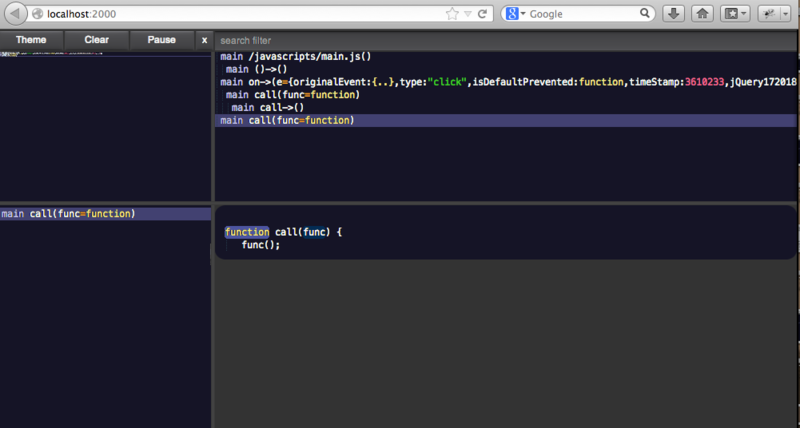Bookmark this page with the star icon
This screenshot has height=428, width=800.
pyautogui.click(x=452, y=14)
